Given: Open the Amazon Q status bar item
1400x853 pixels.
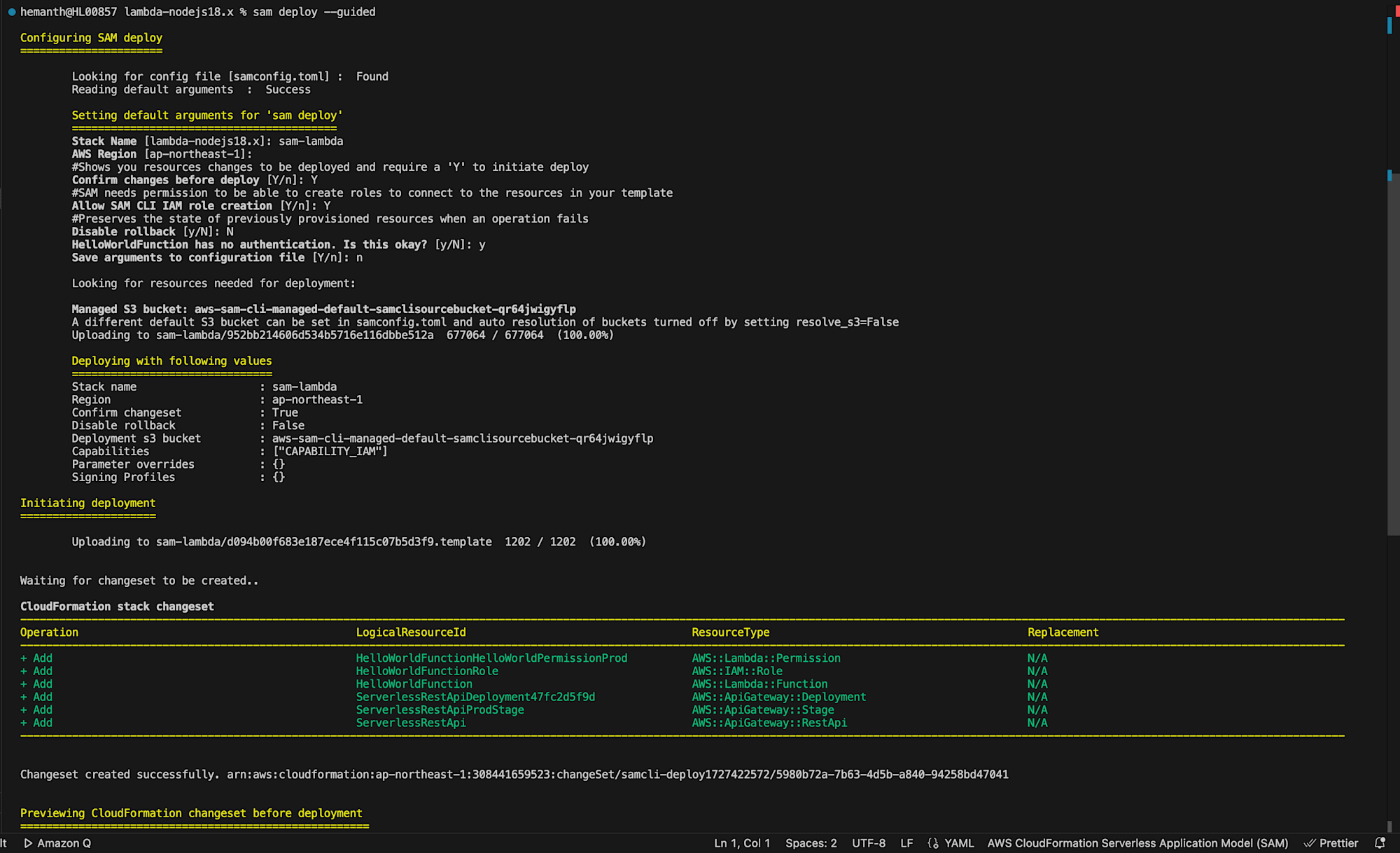Looking at the screenshot, I should 57,843.
